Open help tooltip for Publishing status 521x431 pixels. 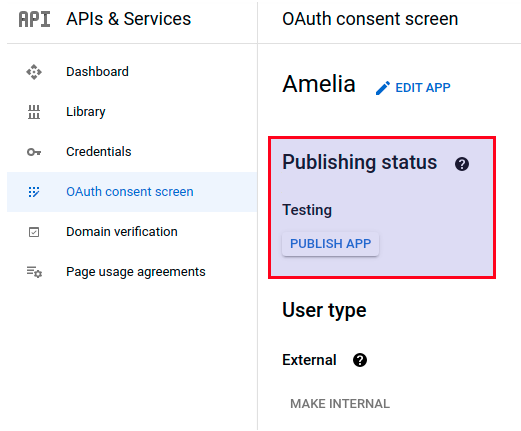[x=462, y=164]
